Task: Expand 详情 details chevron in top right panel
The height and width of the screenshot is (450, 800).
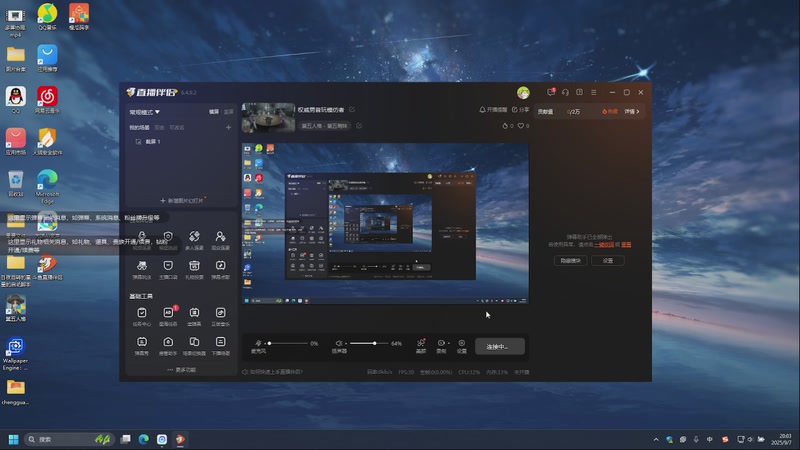Action: 632,111
